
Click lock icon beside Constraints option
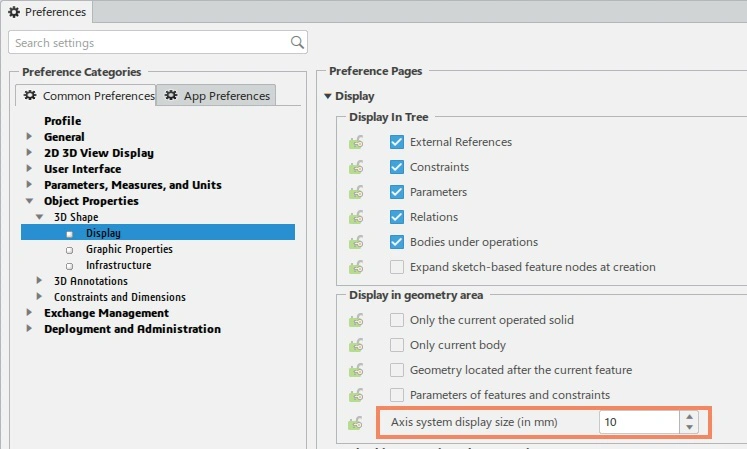355,167
